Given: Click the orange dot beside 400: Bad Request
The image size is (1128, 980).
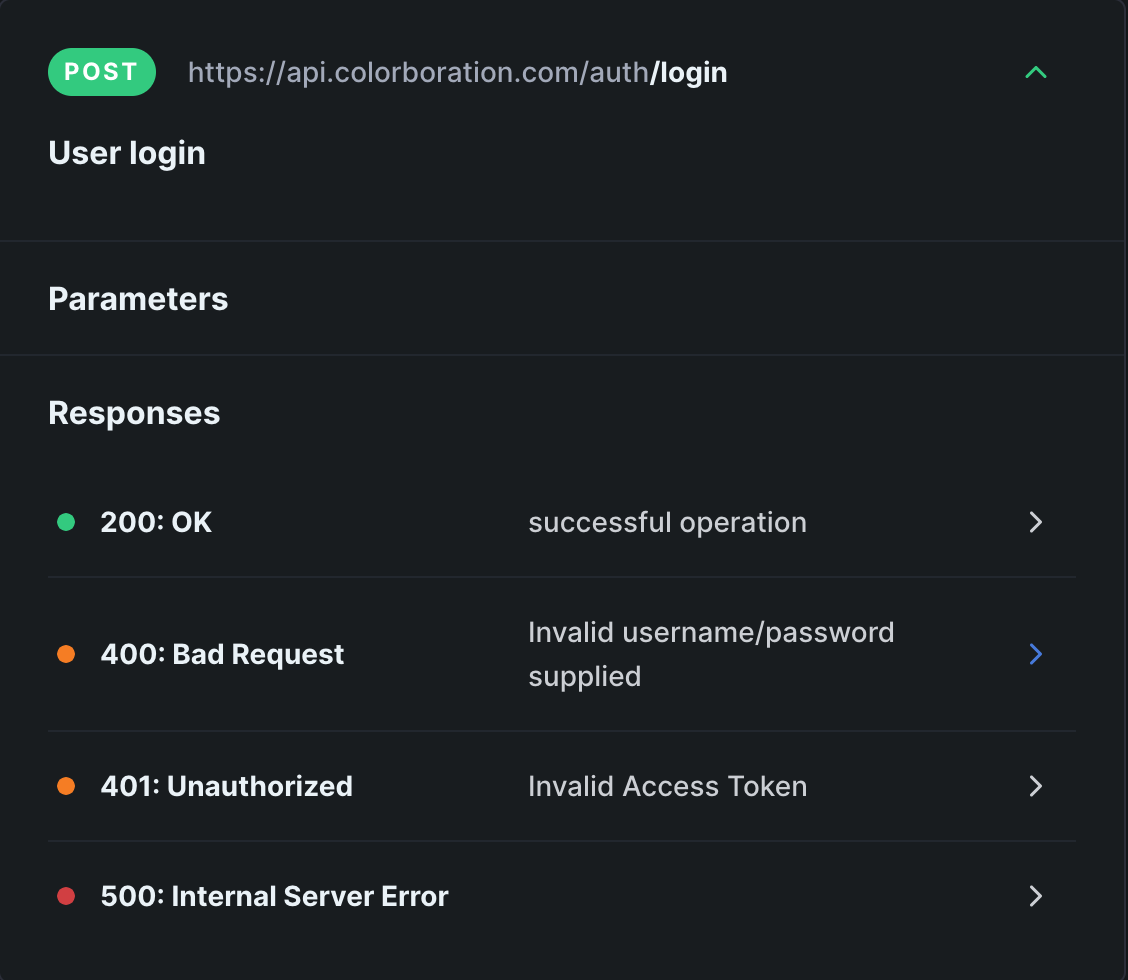Looking at the screenshot, I should pyautogui.click(x=66, y=654).
